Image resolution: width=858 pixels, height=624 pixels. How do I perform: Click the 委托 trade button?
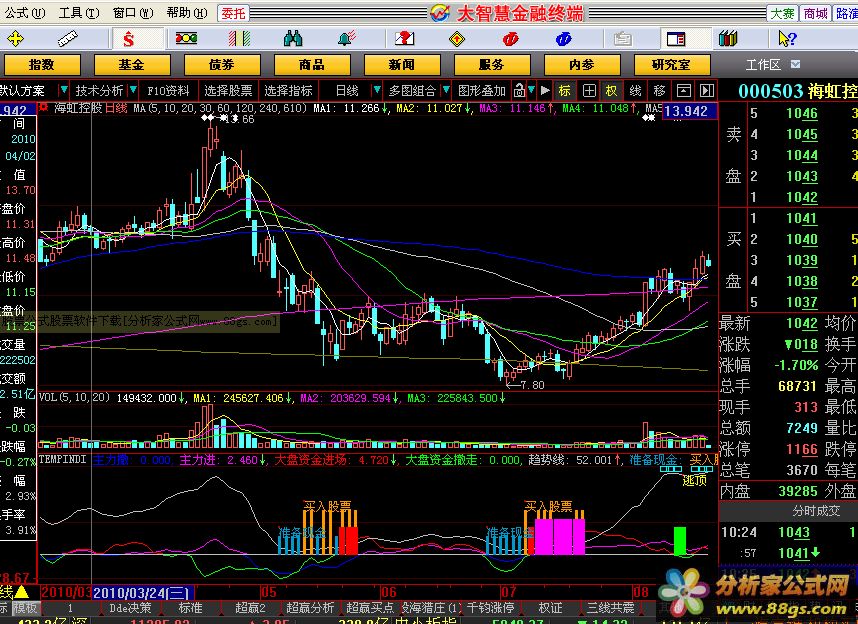pyautogui.click(x=233, y=13)
